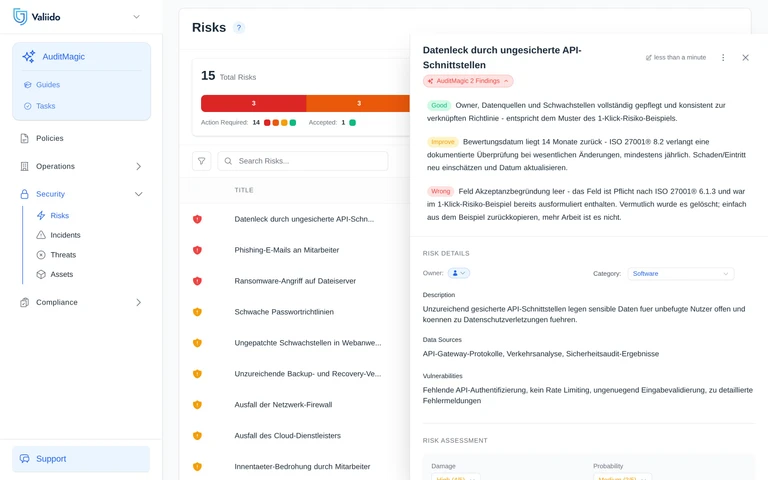768x480 pixels.
Task: Click the Tasks checkmark circle icon
Action: tap(27, 106)
